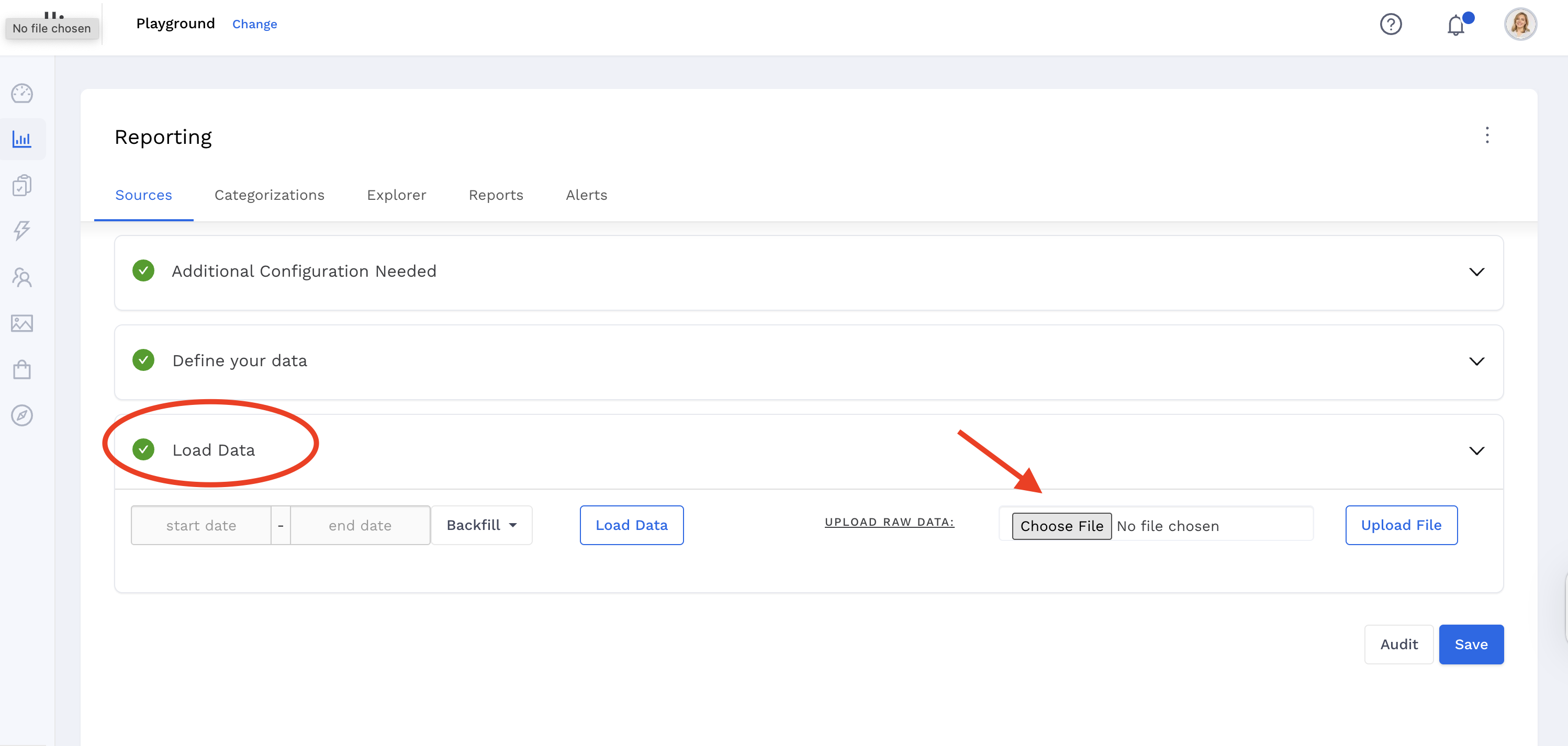Click the Change workspace link
Image resolution: width=1568 pixels, height=746 pixels.
tap(254, 25)
